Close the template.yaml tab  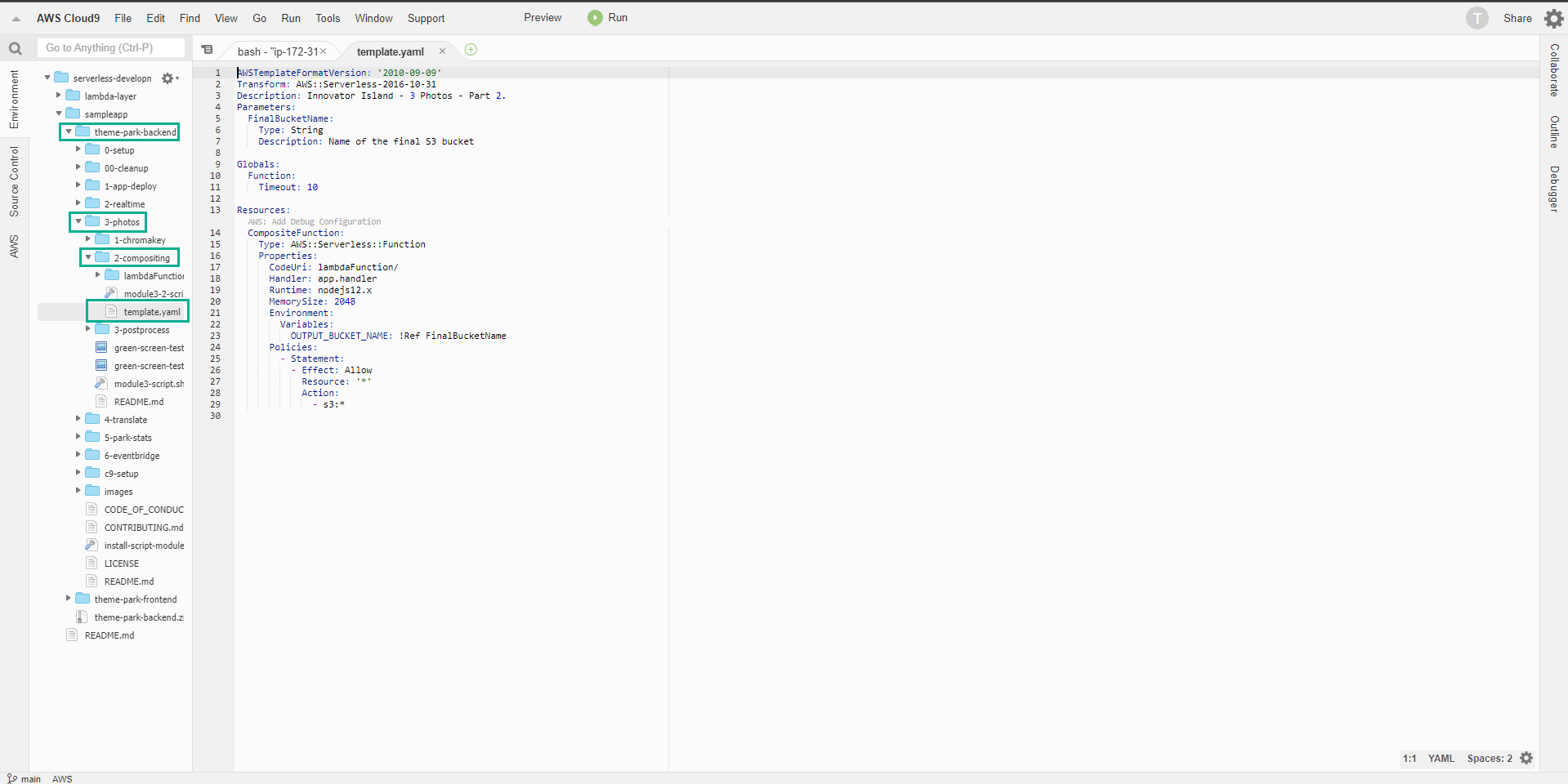point(443,51)
